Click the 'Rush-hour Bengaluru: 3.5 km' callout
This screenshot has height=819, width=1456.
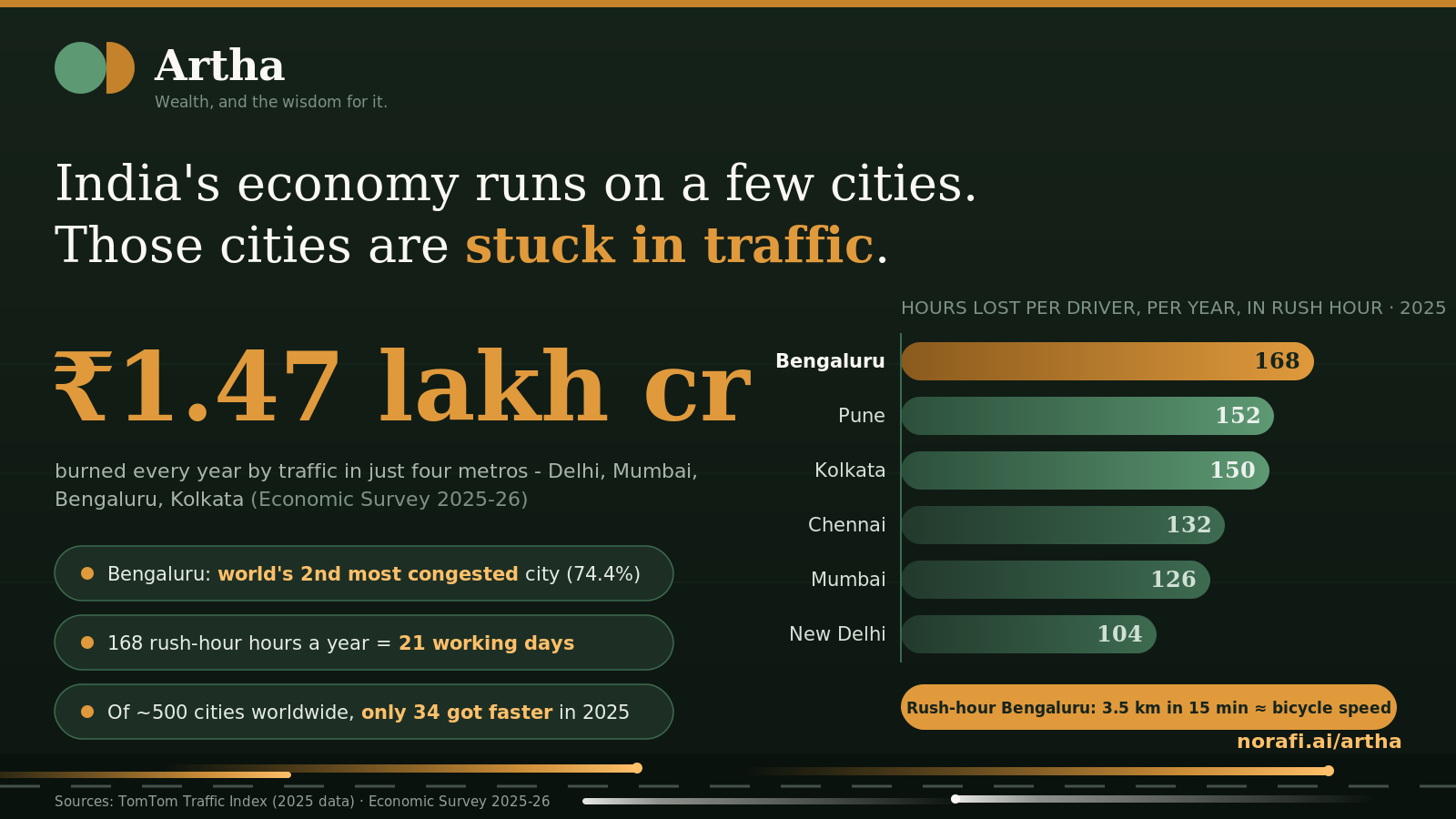click(x=1148, y=707)
